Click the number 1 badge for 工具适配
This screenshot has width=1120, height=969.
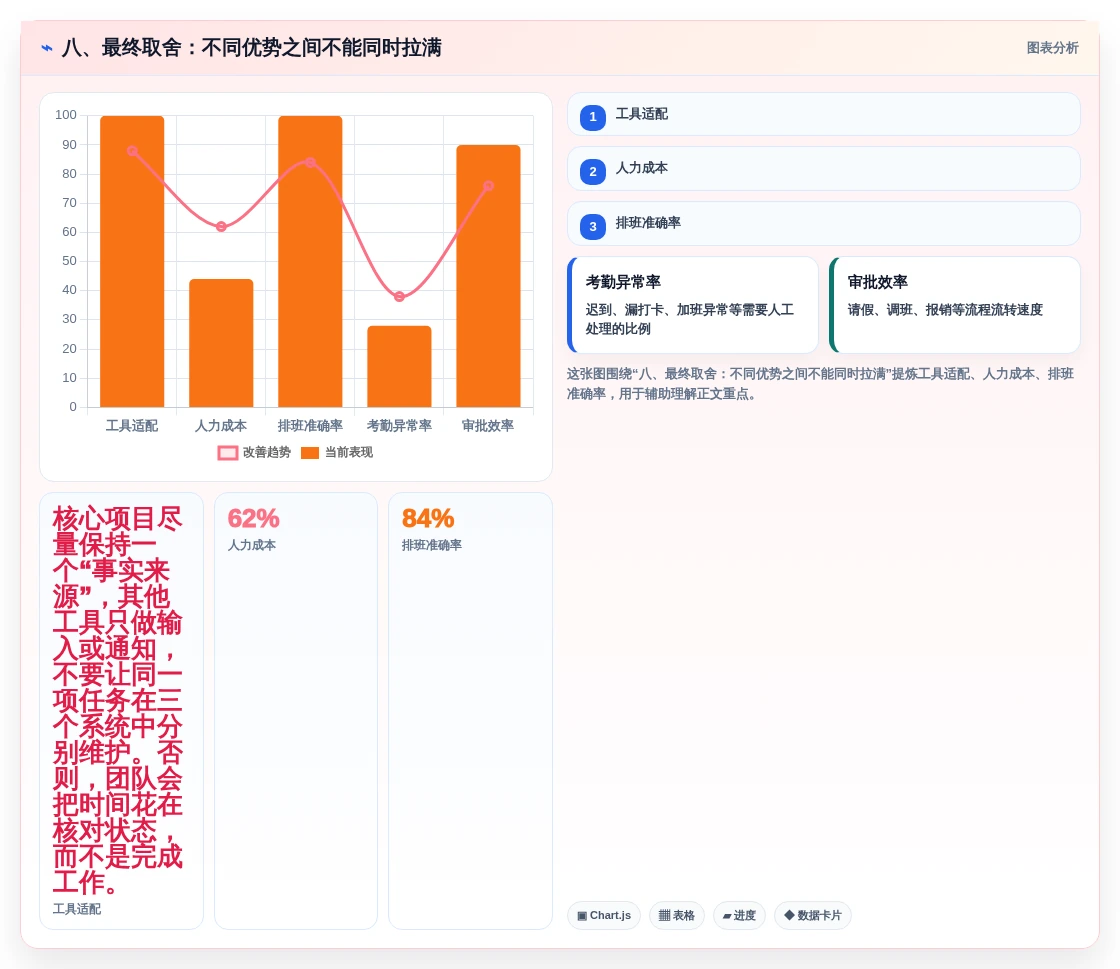click(x=593, y=117)
